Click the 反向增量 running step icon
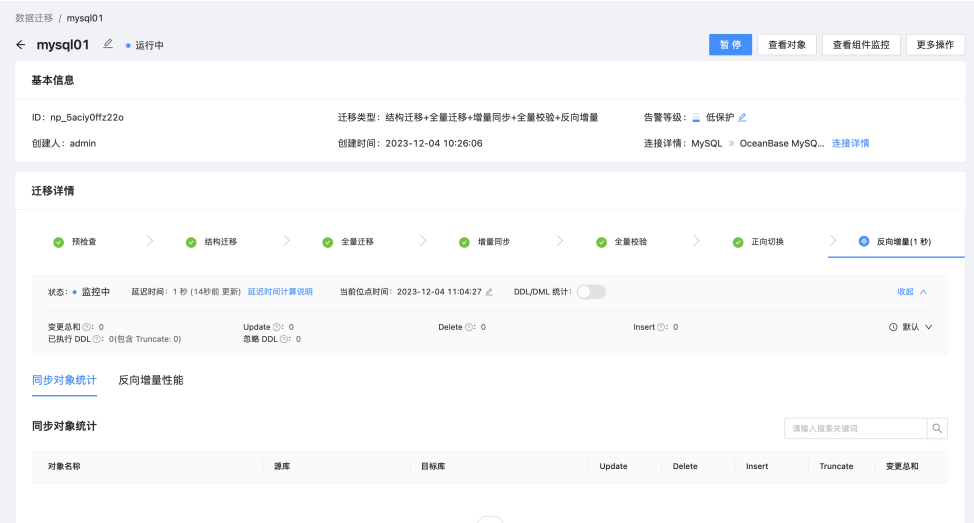 864,241
